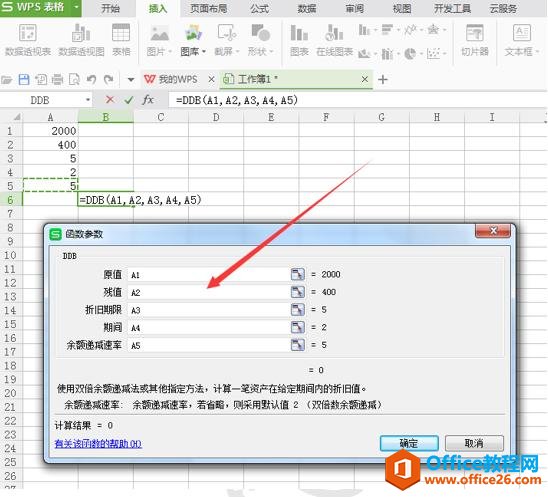Switch to the 数据 ribbon tab

307,8
